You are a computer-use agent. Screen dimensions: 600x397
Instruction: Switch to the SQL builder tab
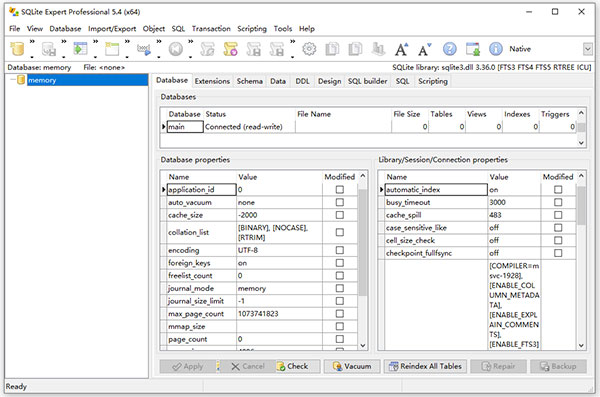[367, 81]
